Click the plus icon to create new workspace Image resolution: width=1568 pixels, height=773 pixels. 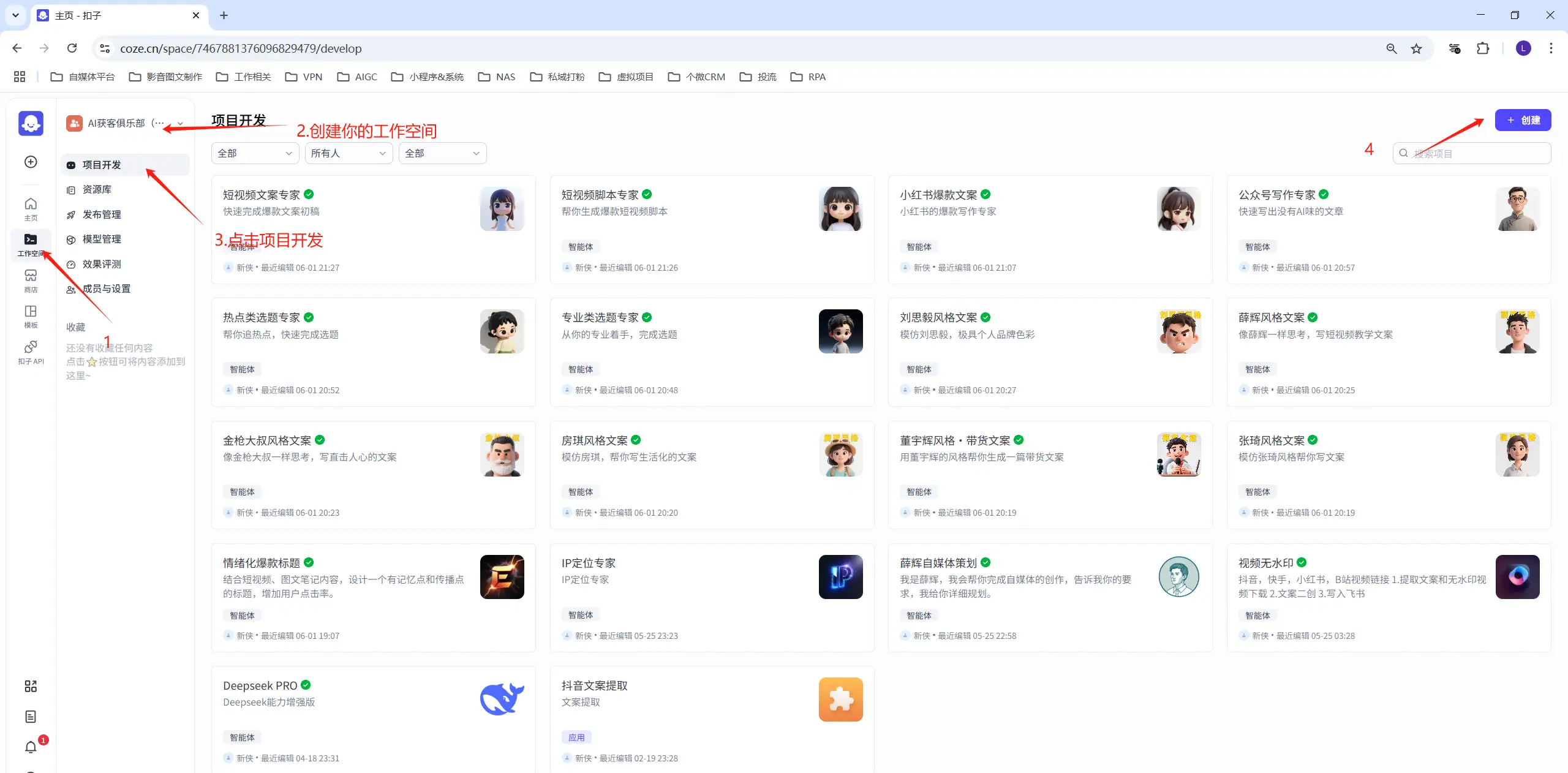[30, 162]
